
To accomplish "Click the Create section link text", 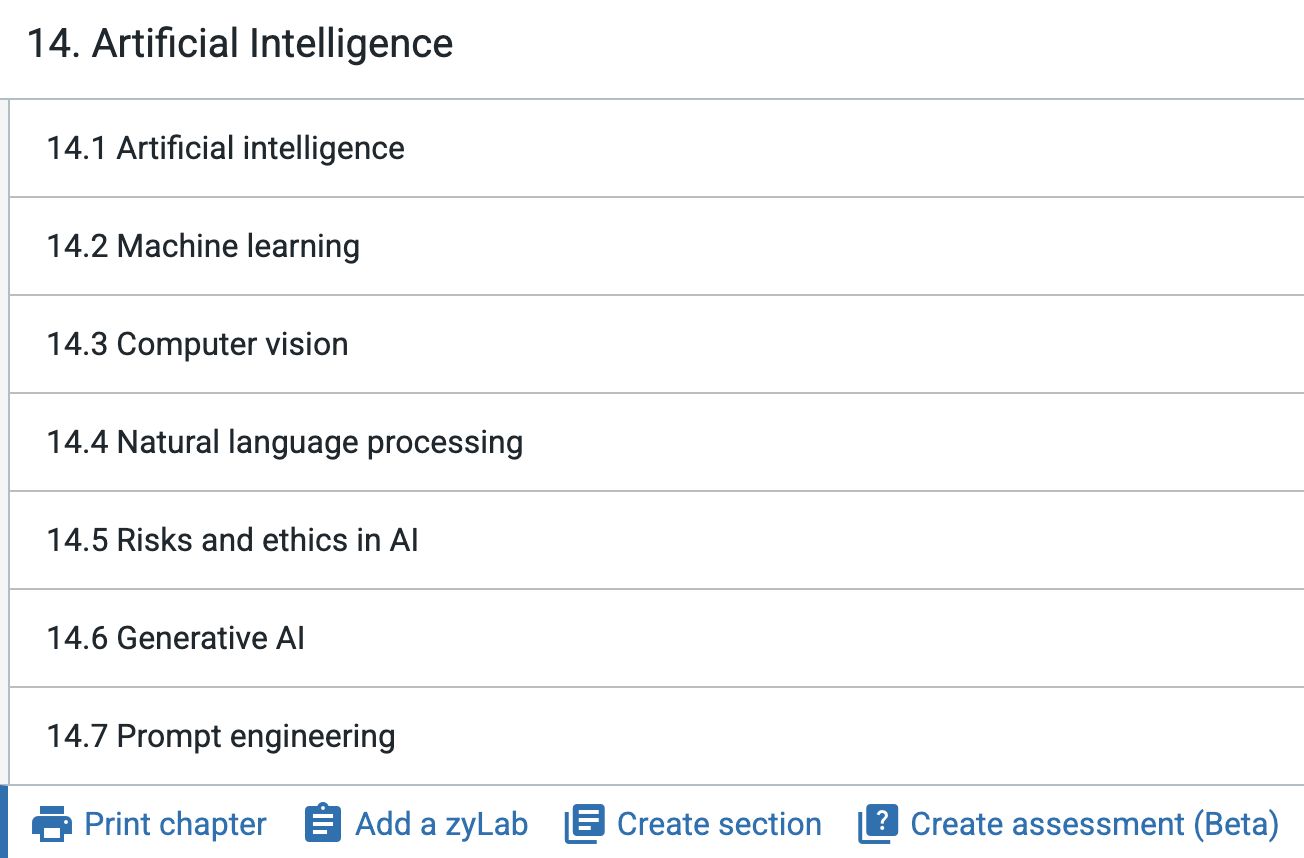I will (719, 824).
